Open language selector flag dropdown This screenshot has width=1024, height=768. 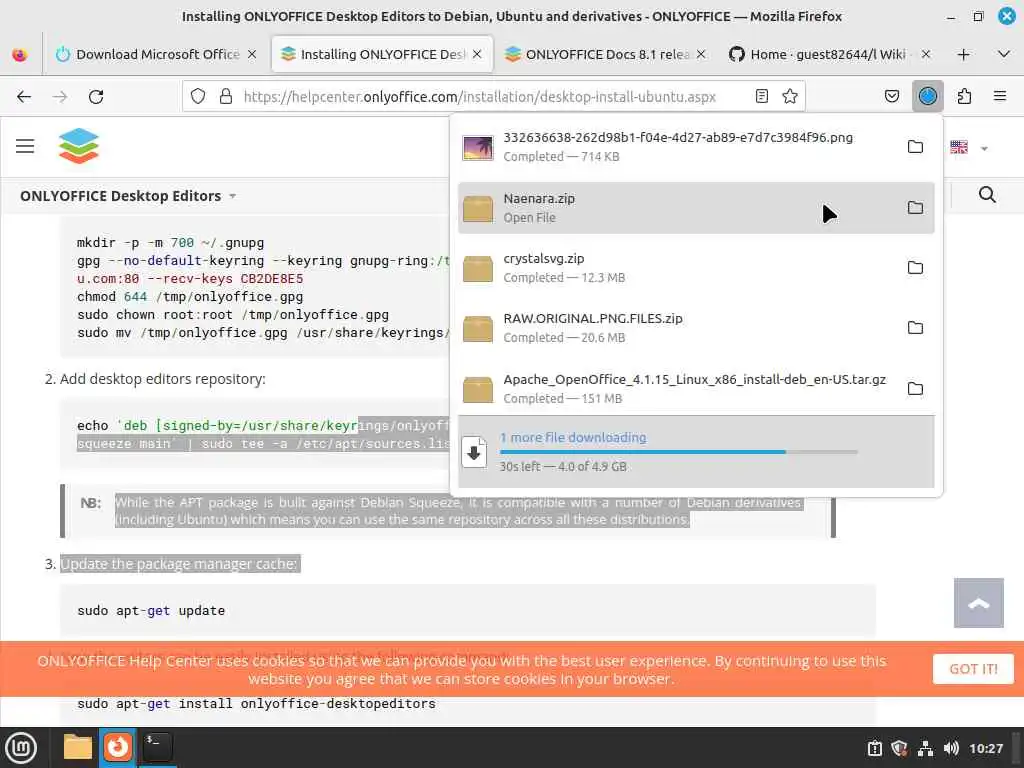[x=969, y=148]
